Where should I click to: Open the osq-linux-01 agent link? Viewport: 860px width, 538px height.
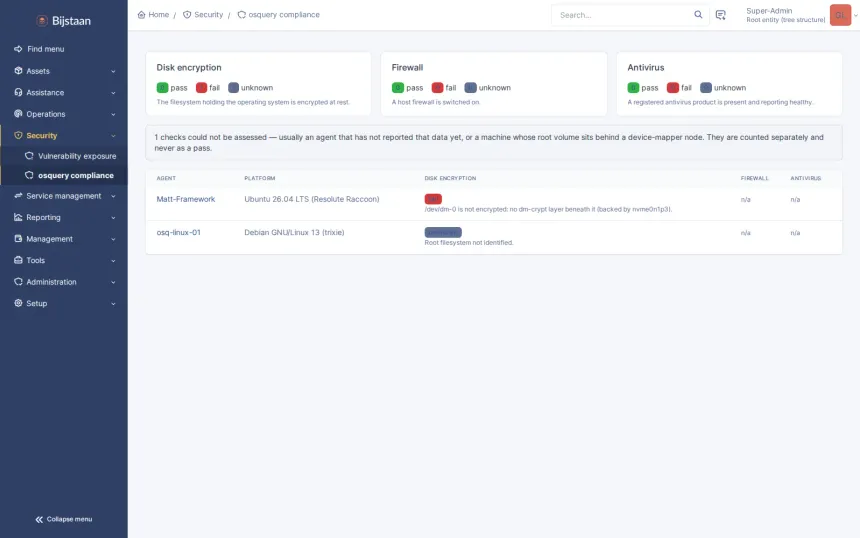pos(178,233)
